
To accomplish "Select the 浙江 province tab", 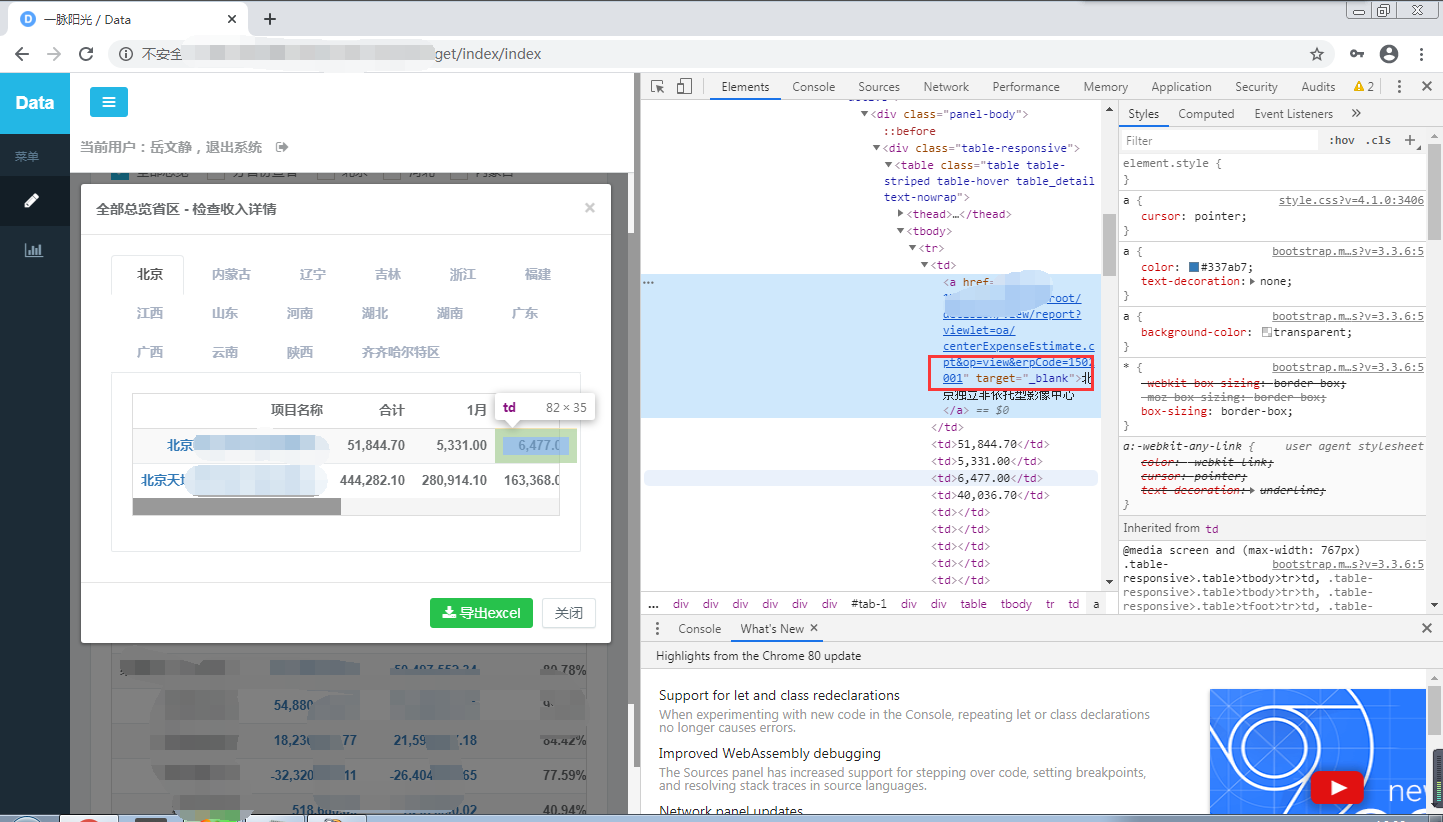I will (462, 274).
